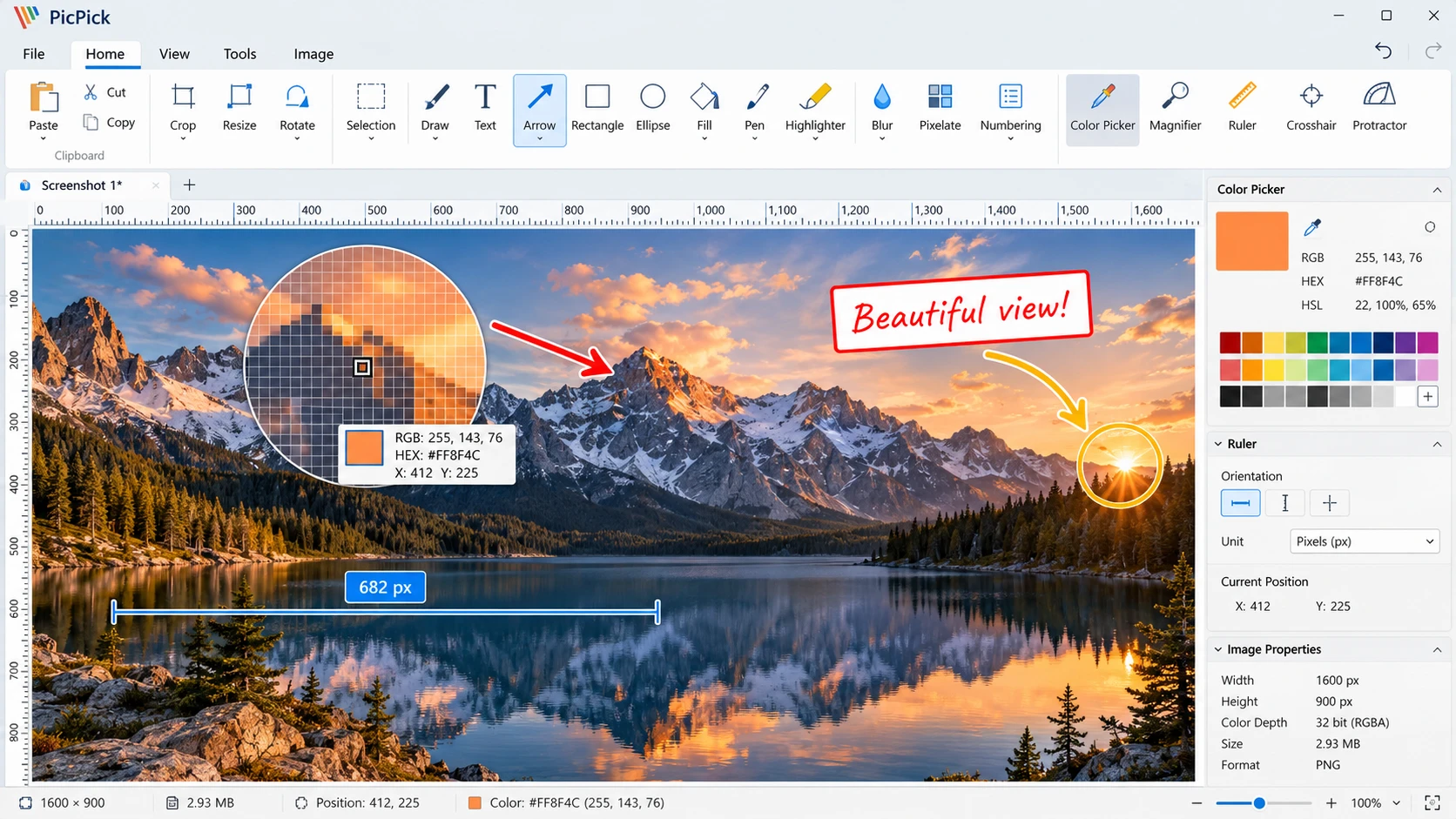Click the large orange current color swatch
The width and height of the screenshot is (1456, 819).
1251,241
